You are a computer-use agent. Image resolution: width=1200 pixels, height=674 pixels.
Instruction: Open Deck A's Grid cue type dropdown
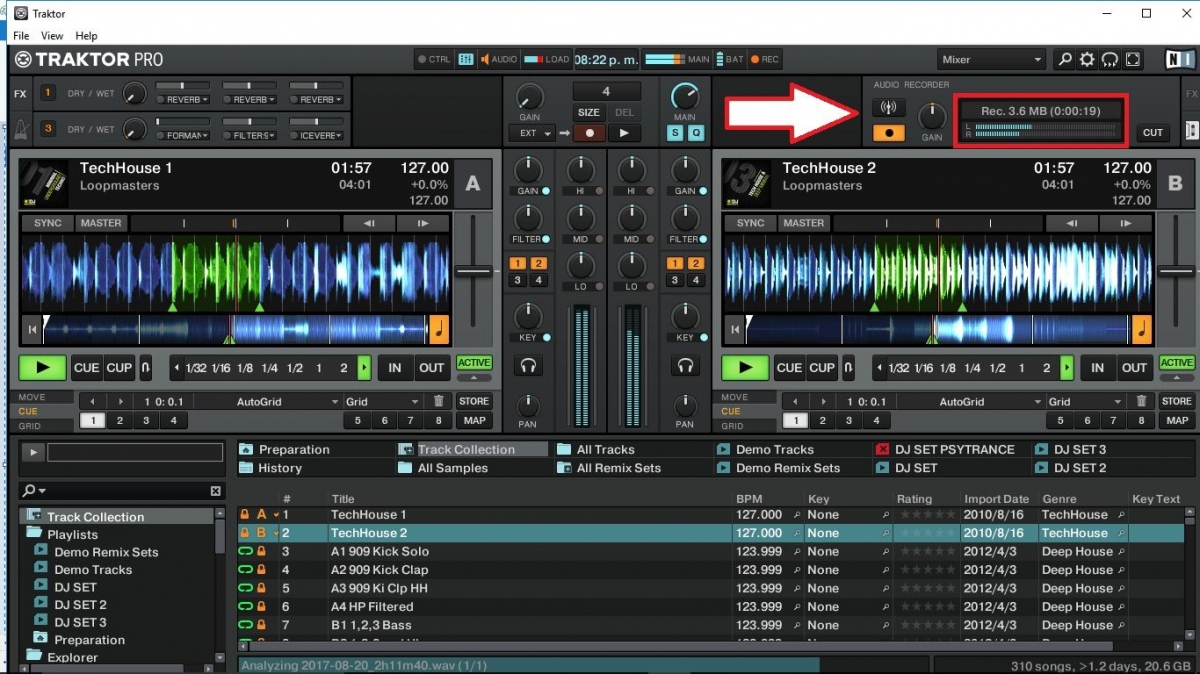pyautogui.click(x=383, y=402)
